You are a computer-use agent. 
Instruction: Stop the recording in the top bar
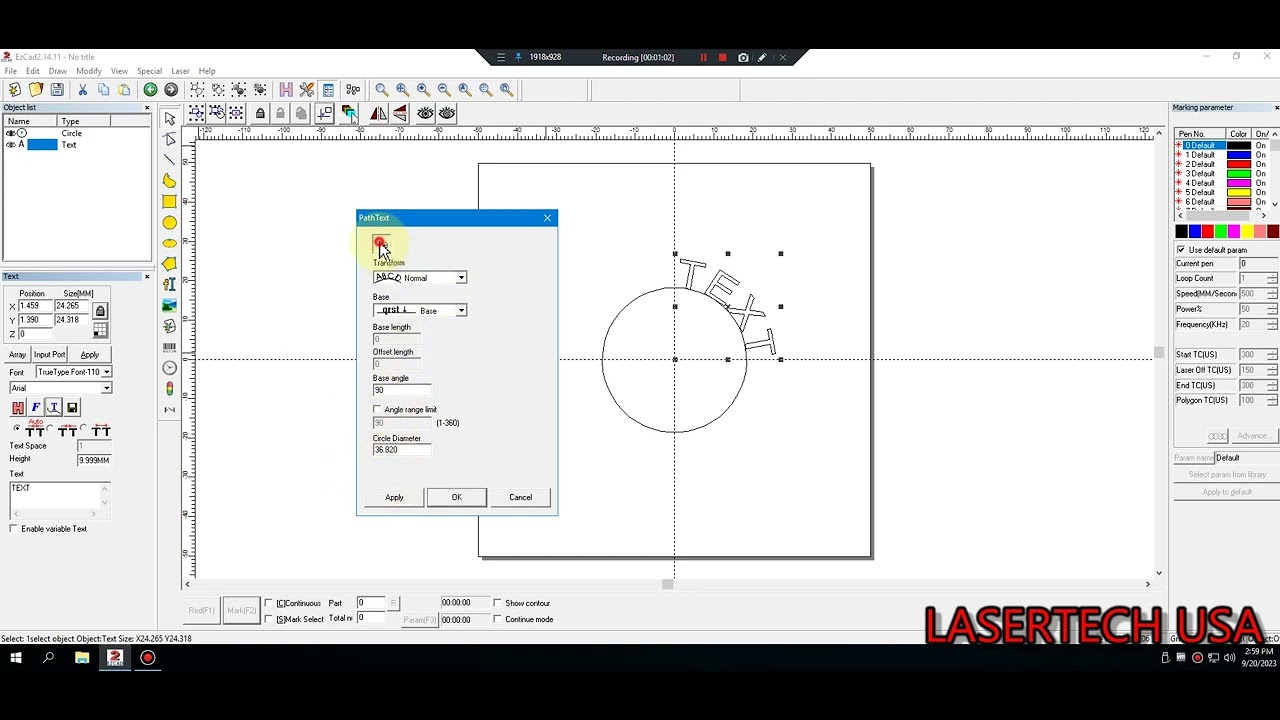point(722,58)
